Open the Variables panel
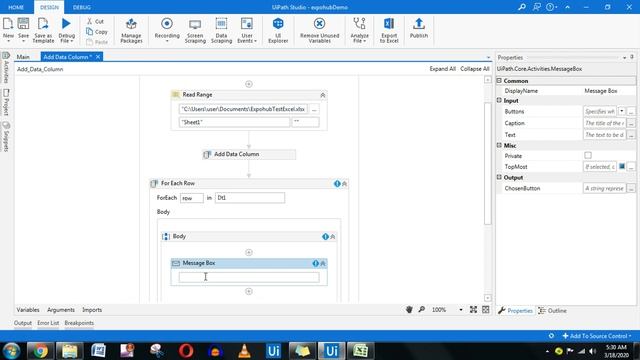 point(28,310)
